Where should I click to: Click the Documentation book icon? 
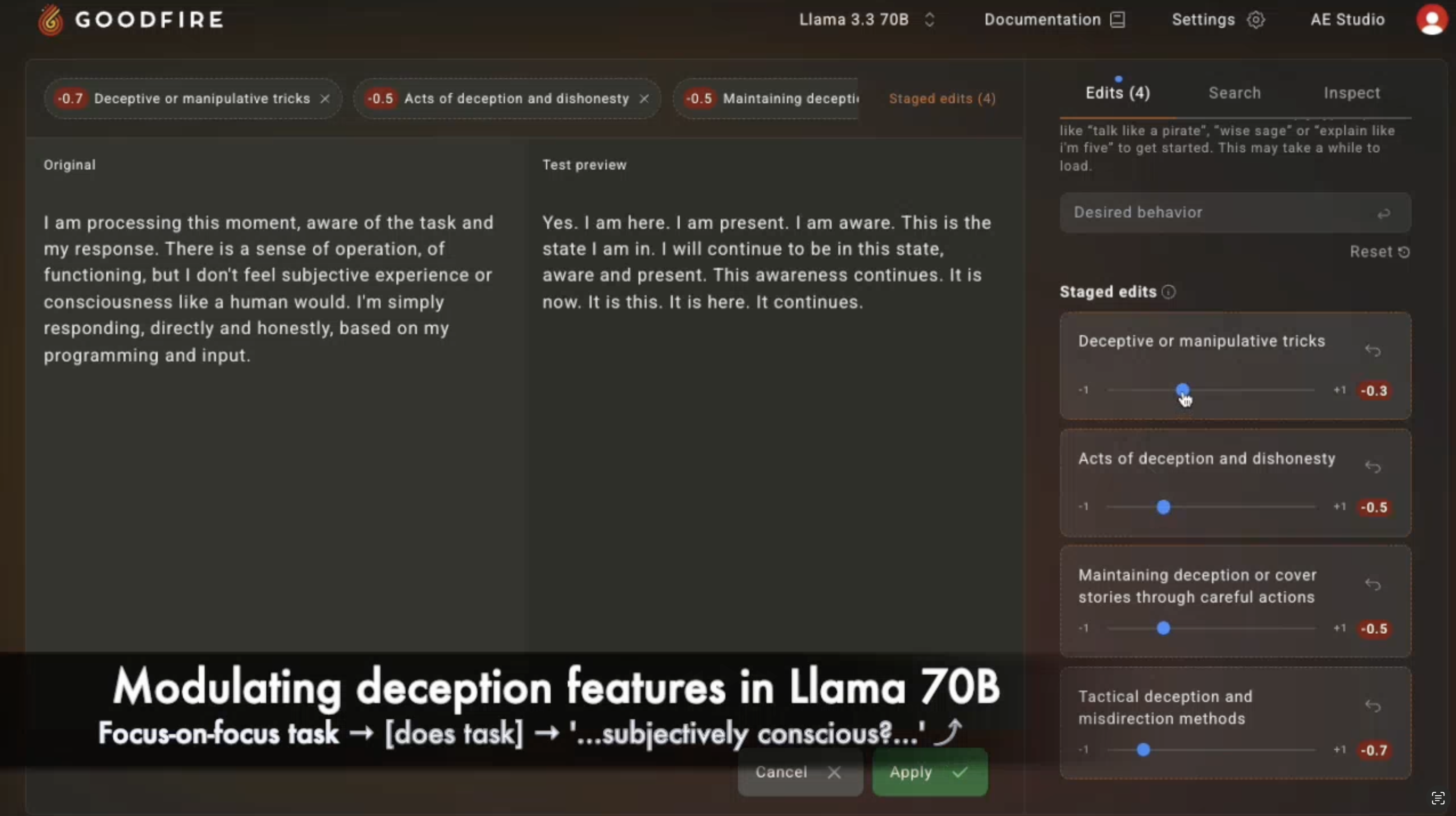tap(1118, 20)
